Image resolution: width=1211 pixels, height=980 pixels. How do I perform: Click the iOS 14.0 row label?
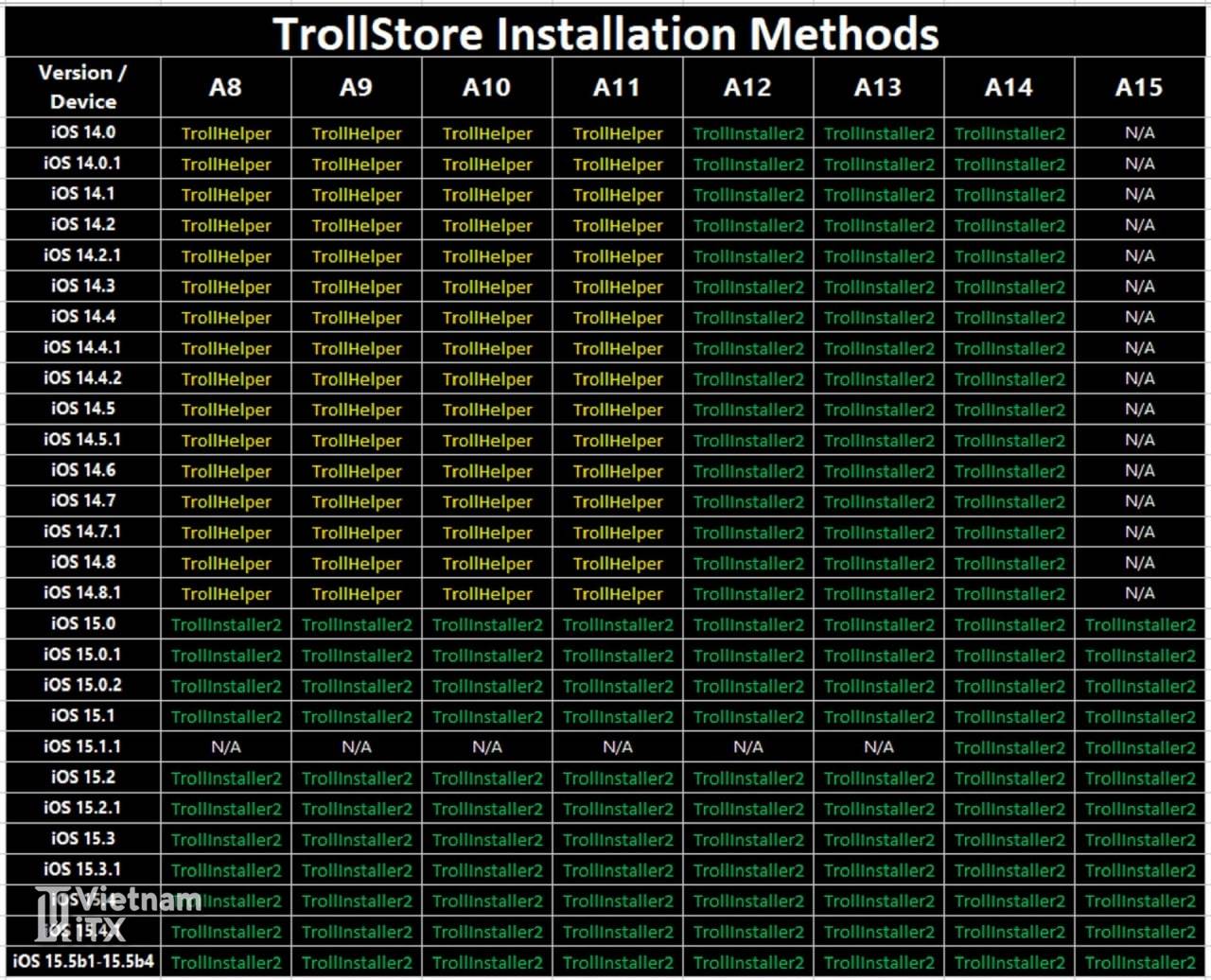[x=83, y=132]
